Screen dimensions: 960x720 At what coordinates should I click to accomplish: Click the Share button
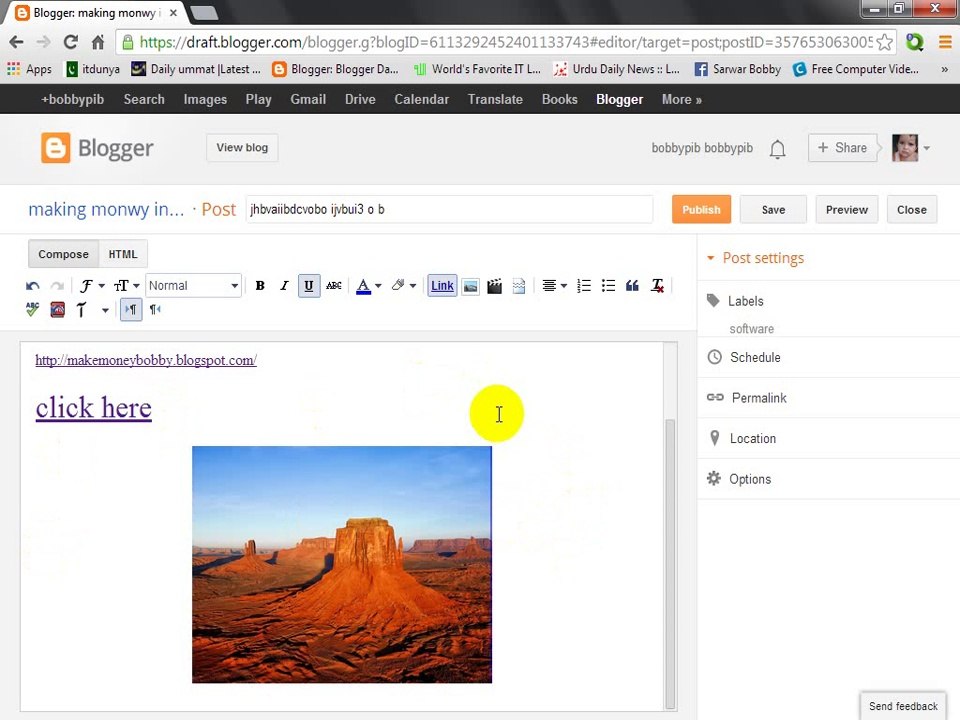click(x=842, y=148)
